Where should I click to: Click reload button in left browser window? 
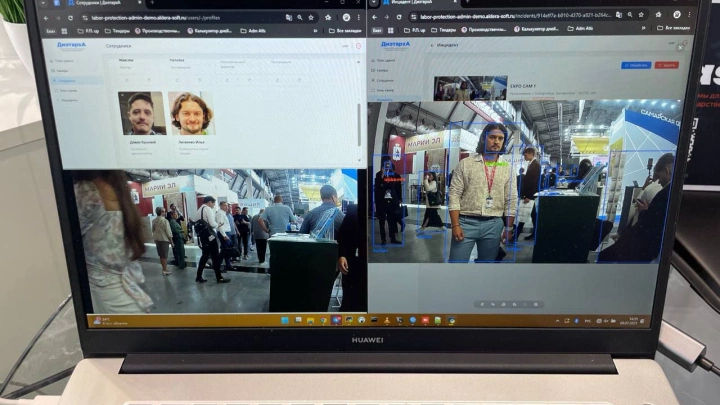pos(72,18)
